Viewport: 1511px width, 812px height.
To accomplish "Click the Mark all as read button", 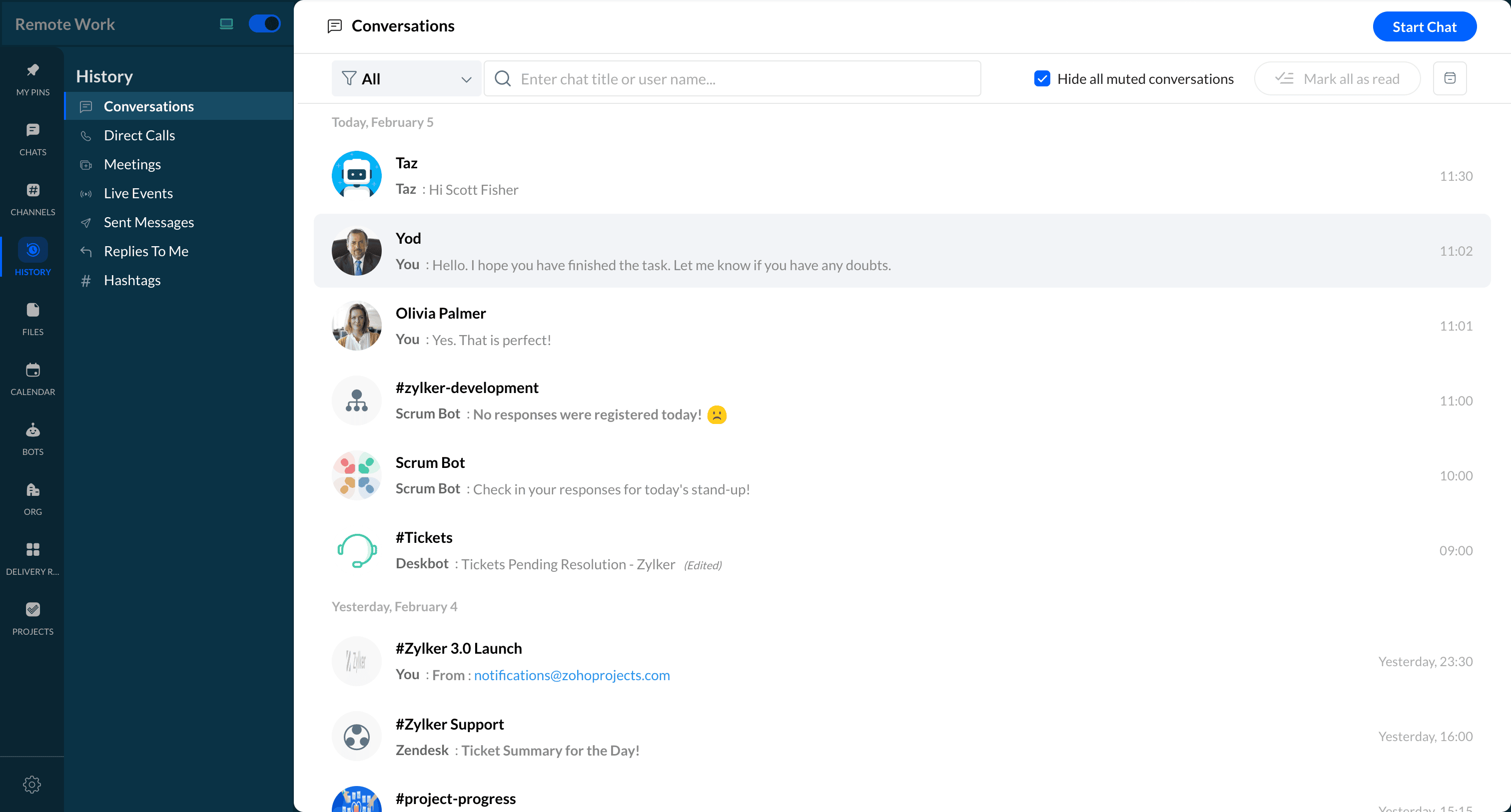I will [x=1337, y=78].
